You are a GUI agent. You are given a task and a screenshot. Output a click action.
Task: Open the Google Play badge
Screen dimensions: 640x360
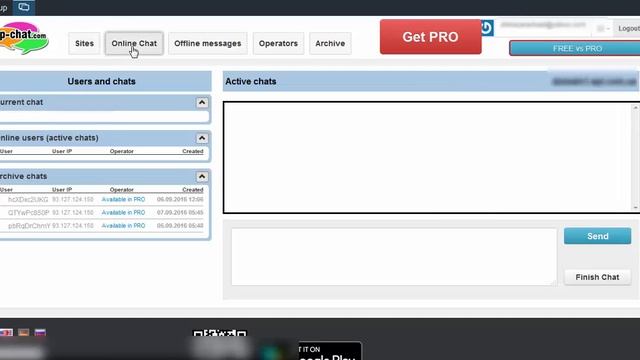tap(330, 351)
